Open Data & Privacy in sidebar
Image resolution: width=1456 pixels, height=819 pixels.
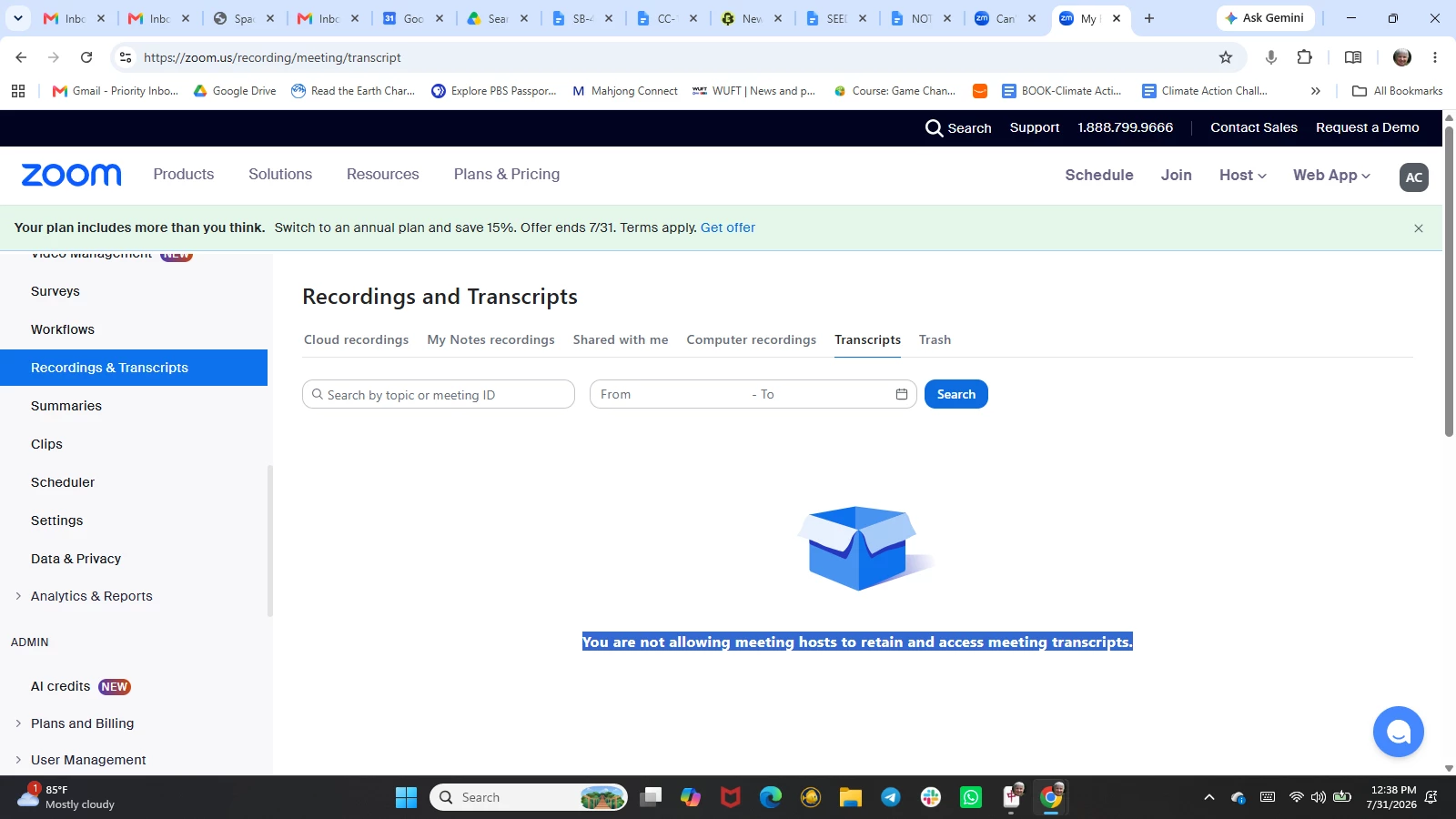[x=76, y=559]
